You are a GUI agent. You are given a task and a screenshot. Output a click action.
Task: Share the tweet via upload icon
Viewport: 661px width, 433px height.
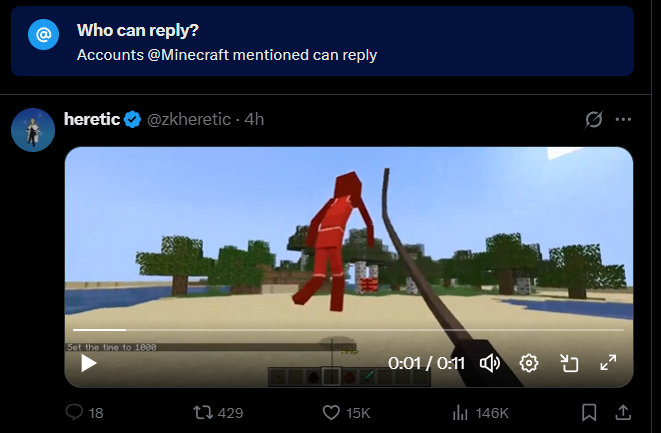[x=623, y=412]
